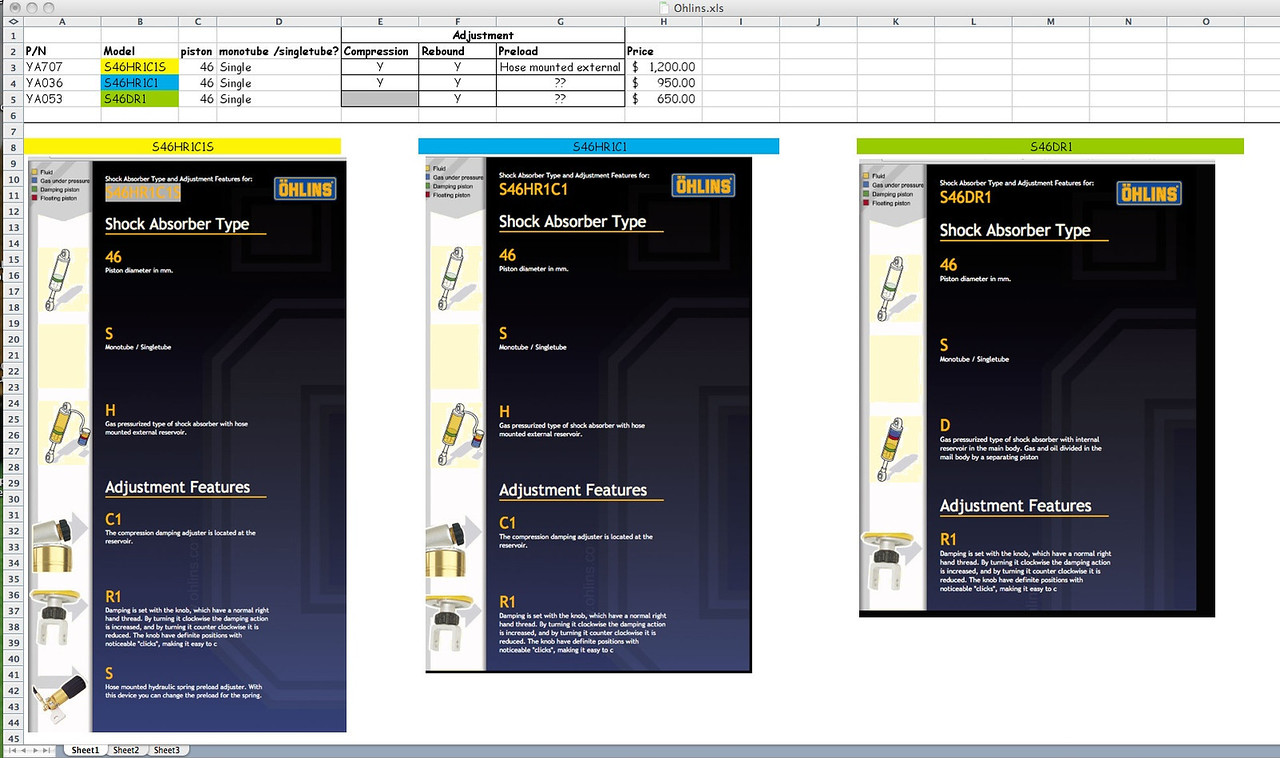Select the 'Preload' header cell
This screenshot has height=758, width=1280.
tap(560, 51)
